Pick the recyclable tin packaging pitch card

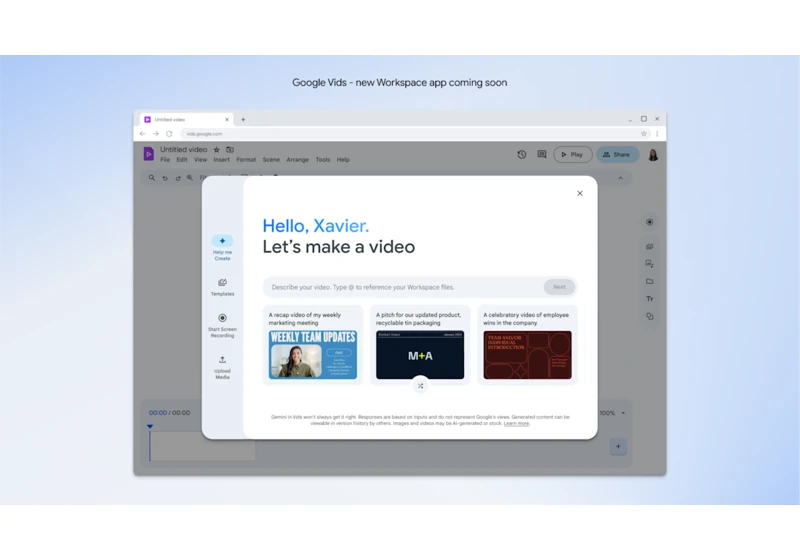click(420, 345)
